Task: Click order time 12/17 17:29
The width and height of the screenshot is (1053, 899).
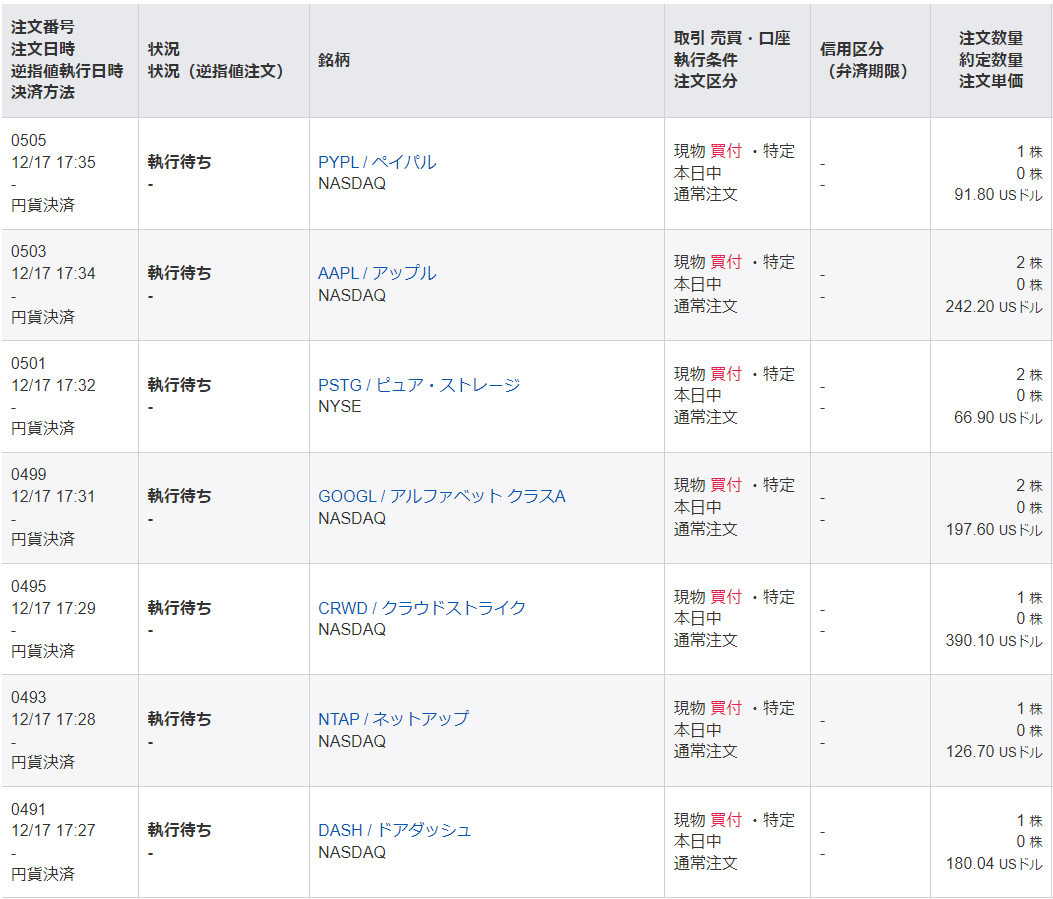Action: (53, 608)
